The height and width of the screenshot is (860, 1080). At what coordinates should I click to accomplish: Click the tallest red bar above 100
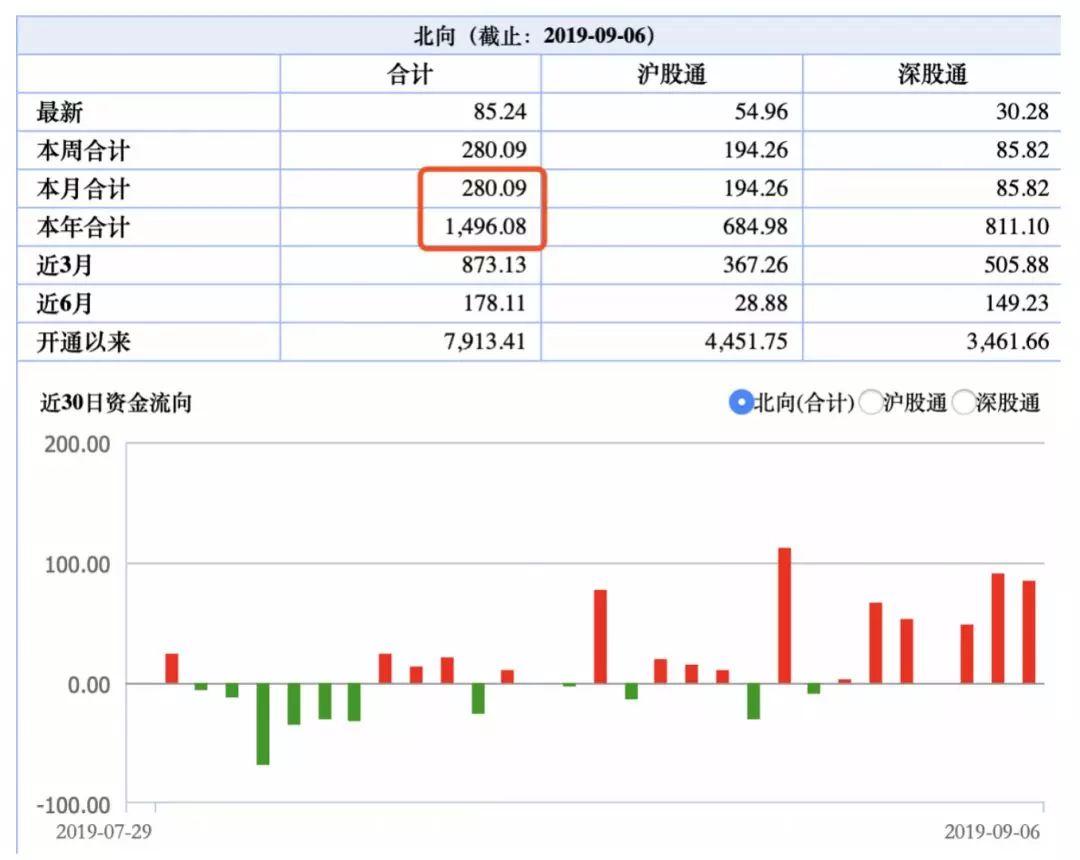pyautogui.click(x=785, y=616)
